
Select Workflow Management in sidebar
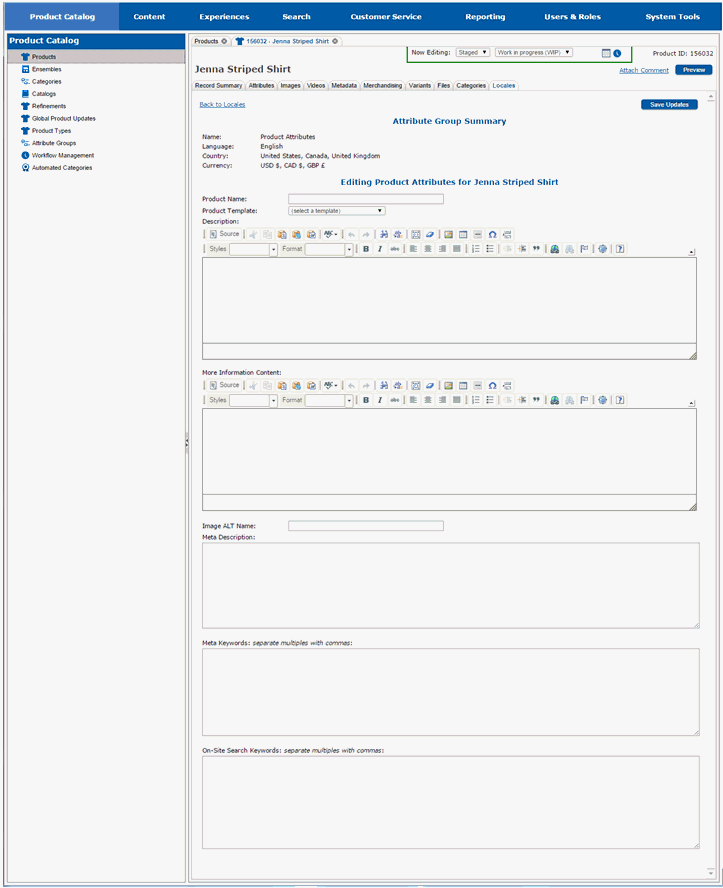(x=63, y=155)
